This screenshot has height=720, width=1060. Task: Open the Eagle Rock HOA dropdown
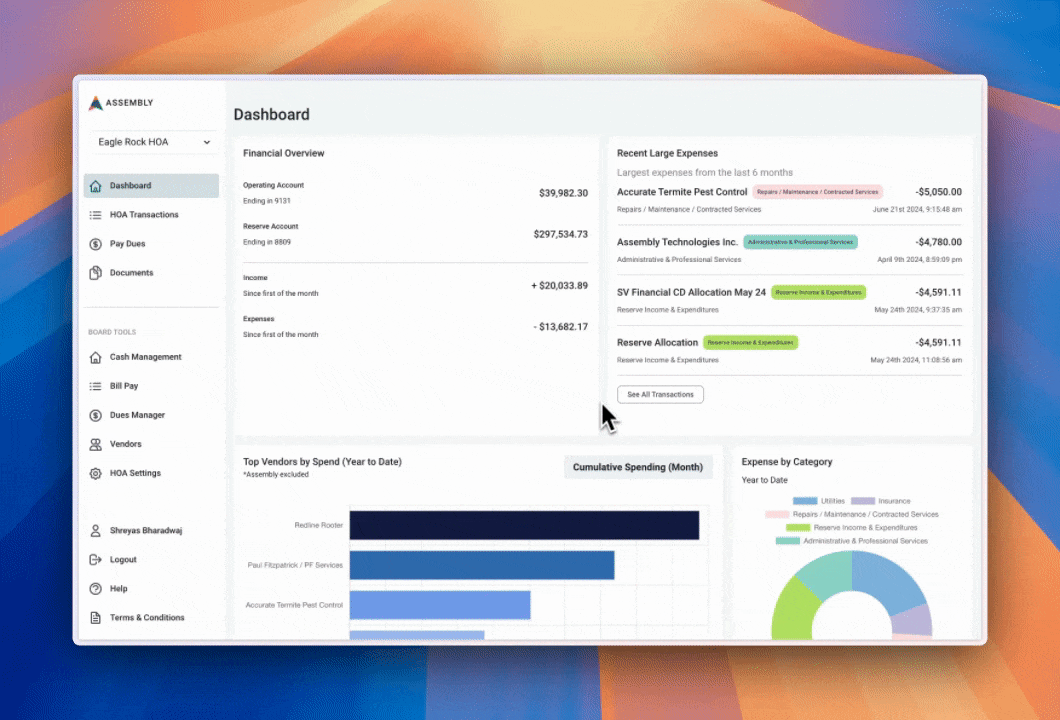(x=154, y=142)
